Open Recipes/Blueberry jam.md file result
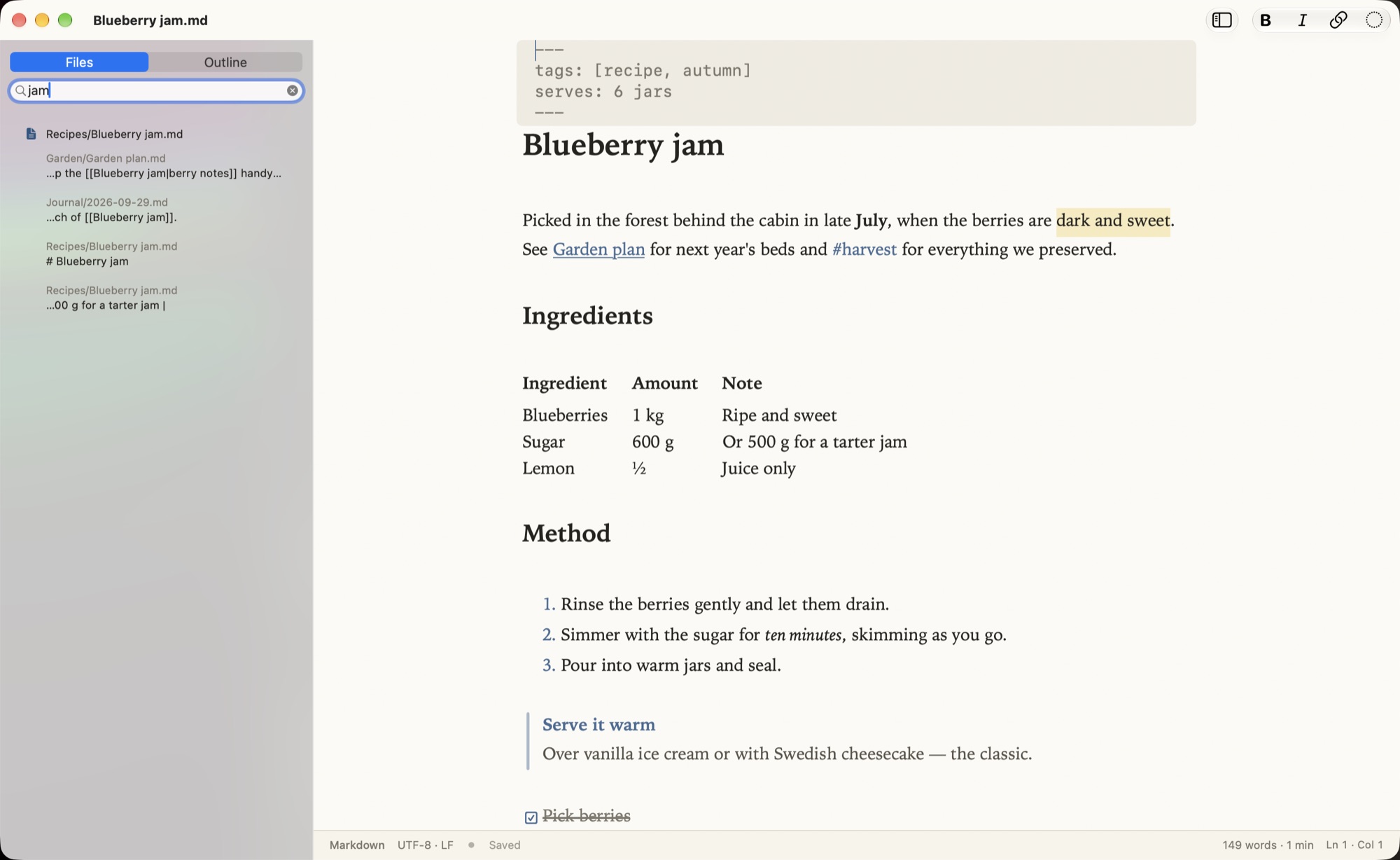This screenshot has height=860, width=1400. 114,134
